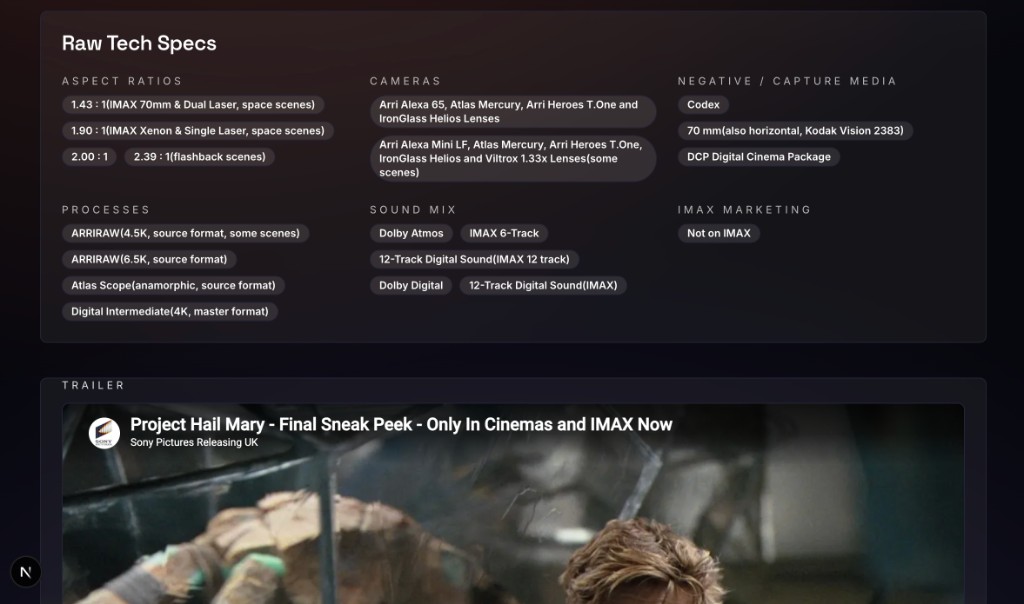Viewport: 1024px width, 604px height.
Task: Click the Not on IMAX marketing tag
Action: [x=719, y=233]
